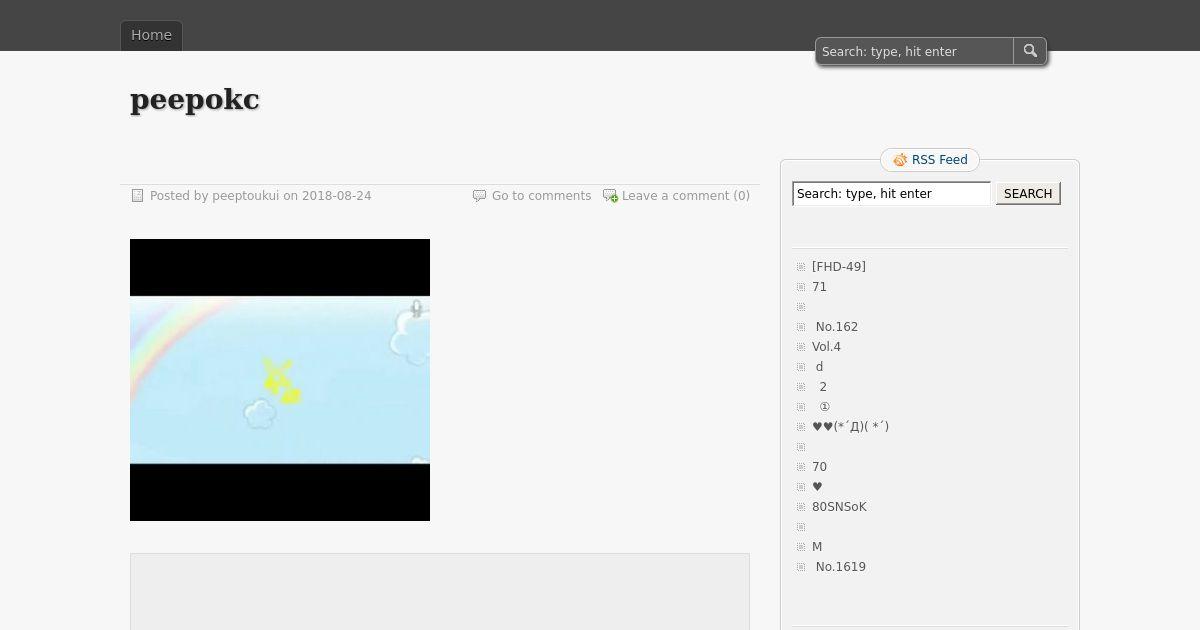1200x630 pixels.
Task: Open author peeptoukui link
Action: click(x=245, y=196)
